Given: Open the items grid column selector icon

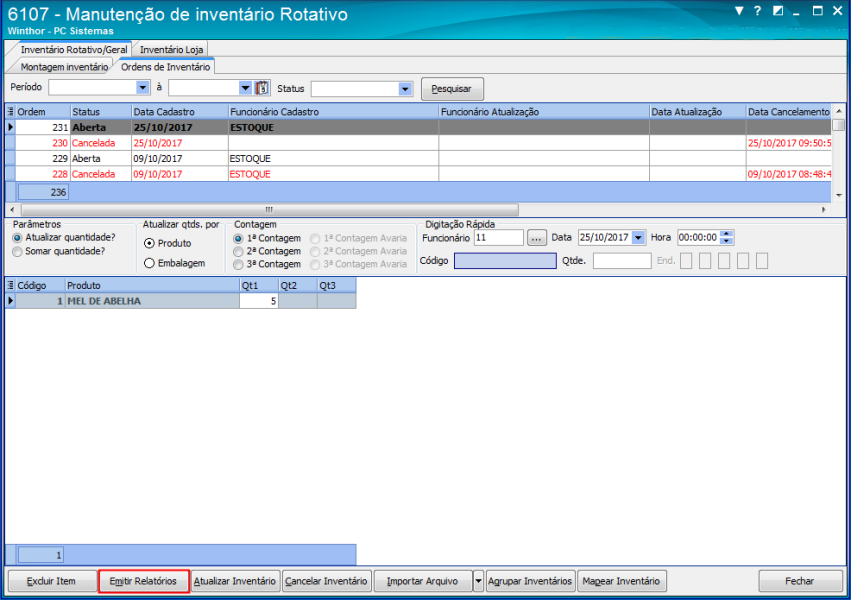Looking at the screenshot, I should [10, 285].
